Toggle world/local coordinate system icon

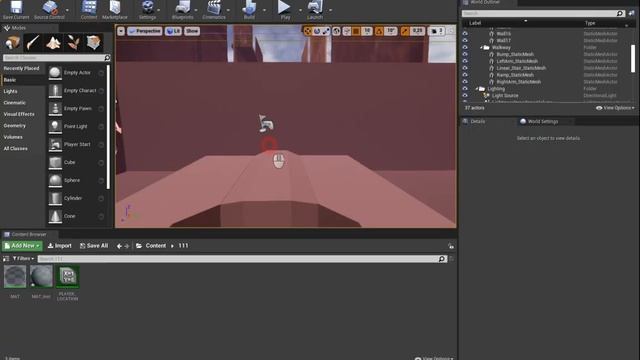[x=336, y=31]
